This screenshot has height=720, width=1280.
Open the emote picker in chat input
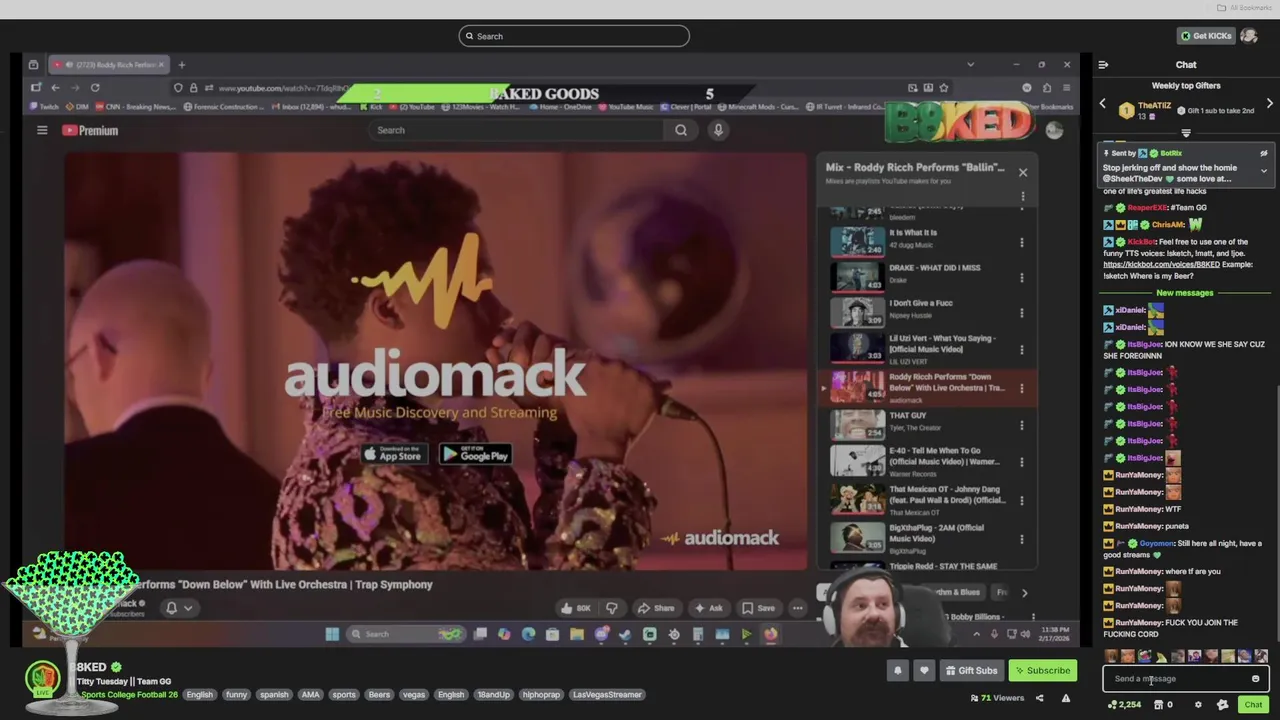point(1256,679)
